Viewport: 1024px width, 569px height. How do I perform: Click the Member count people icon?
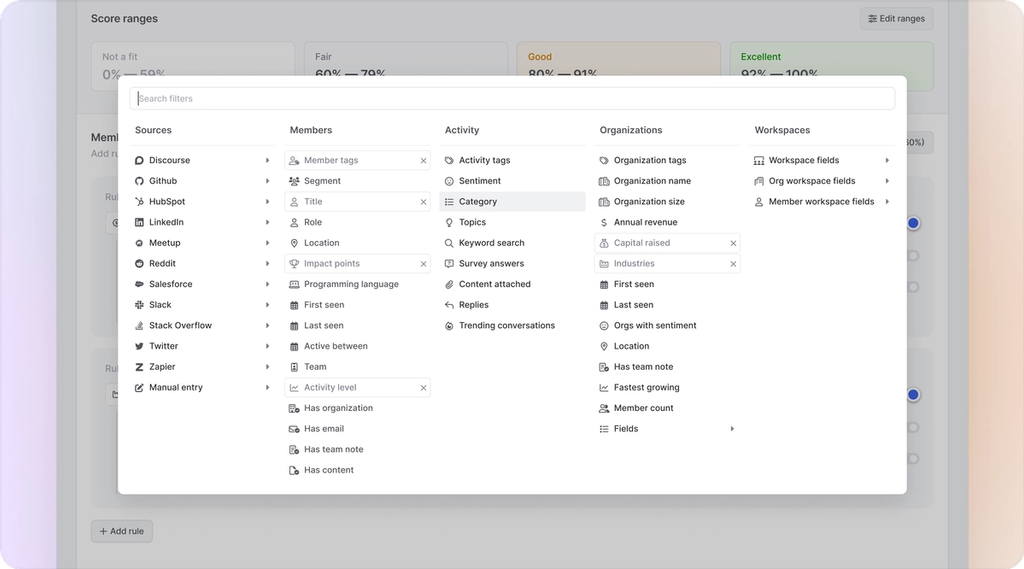click(603, 408)
